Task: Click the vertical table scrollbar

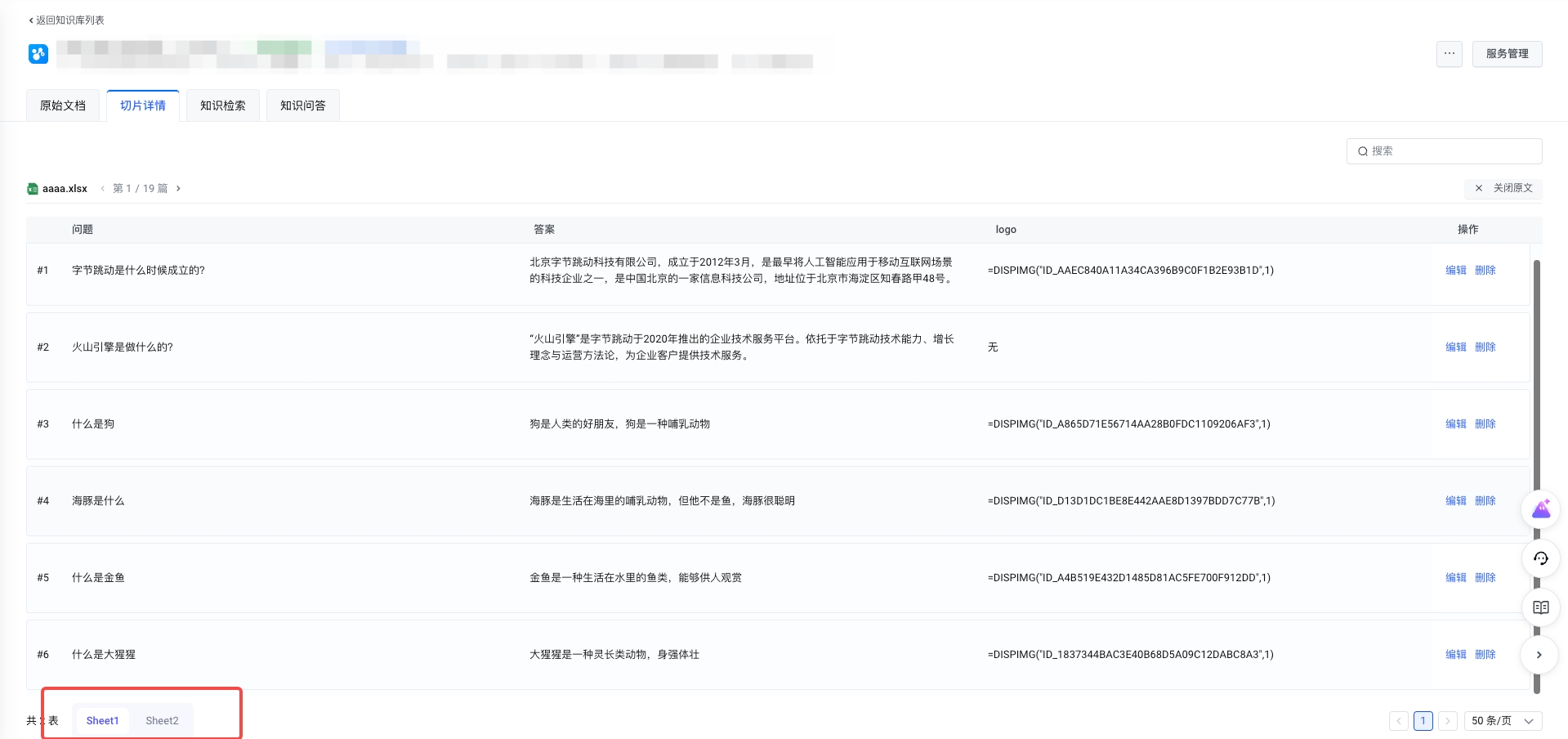Action: click(1536, 477)
